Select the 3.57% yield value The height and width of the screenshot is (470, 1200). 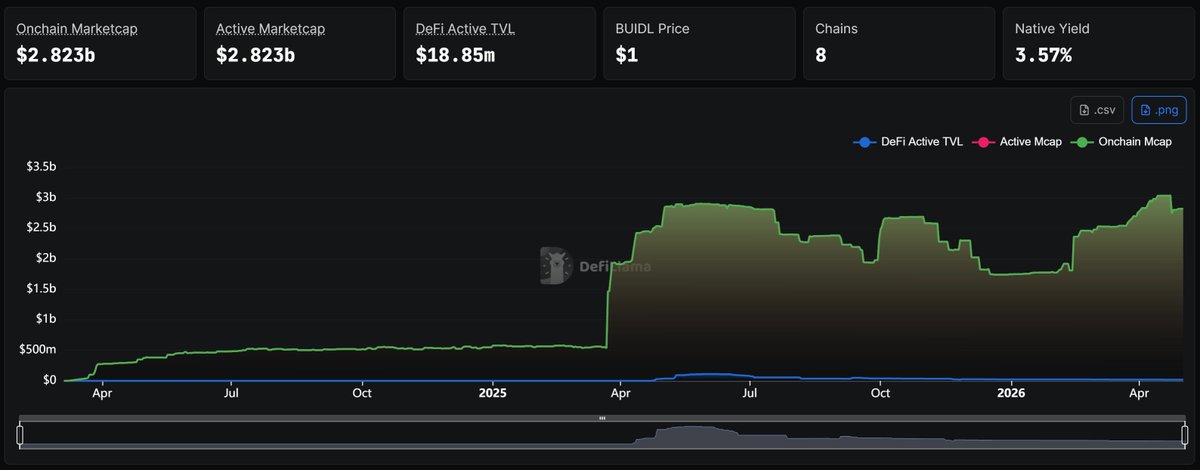coord(1043,56)
